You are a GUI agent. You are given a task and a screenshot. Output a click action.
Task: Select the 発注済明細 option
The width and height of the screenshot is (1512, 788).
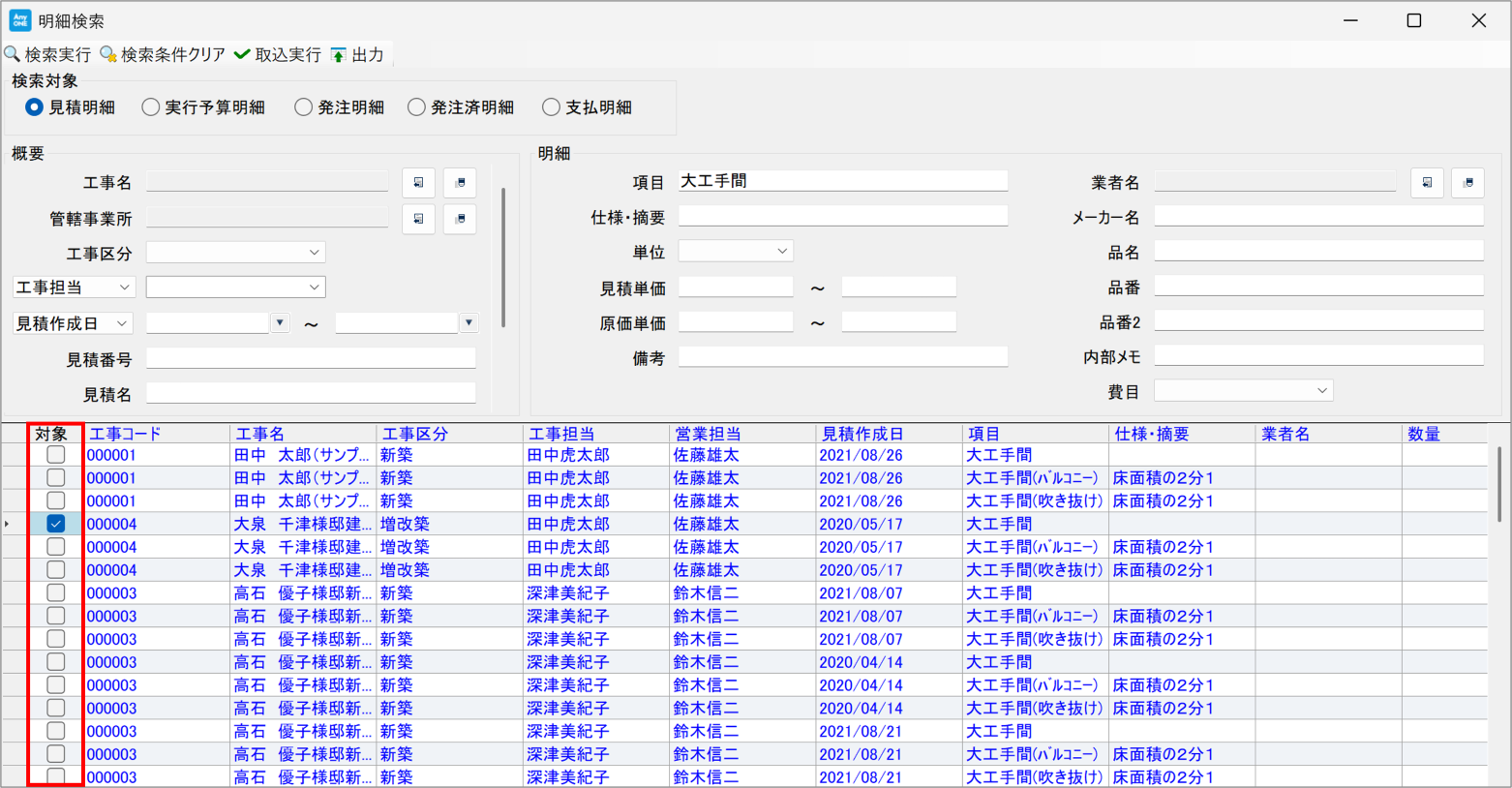click(417, 107)
